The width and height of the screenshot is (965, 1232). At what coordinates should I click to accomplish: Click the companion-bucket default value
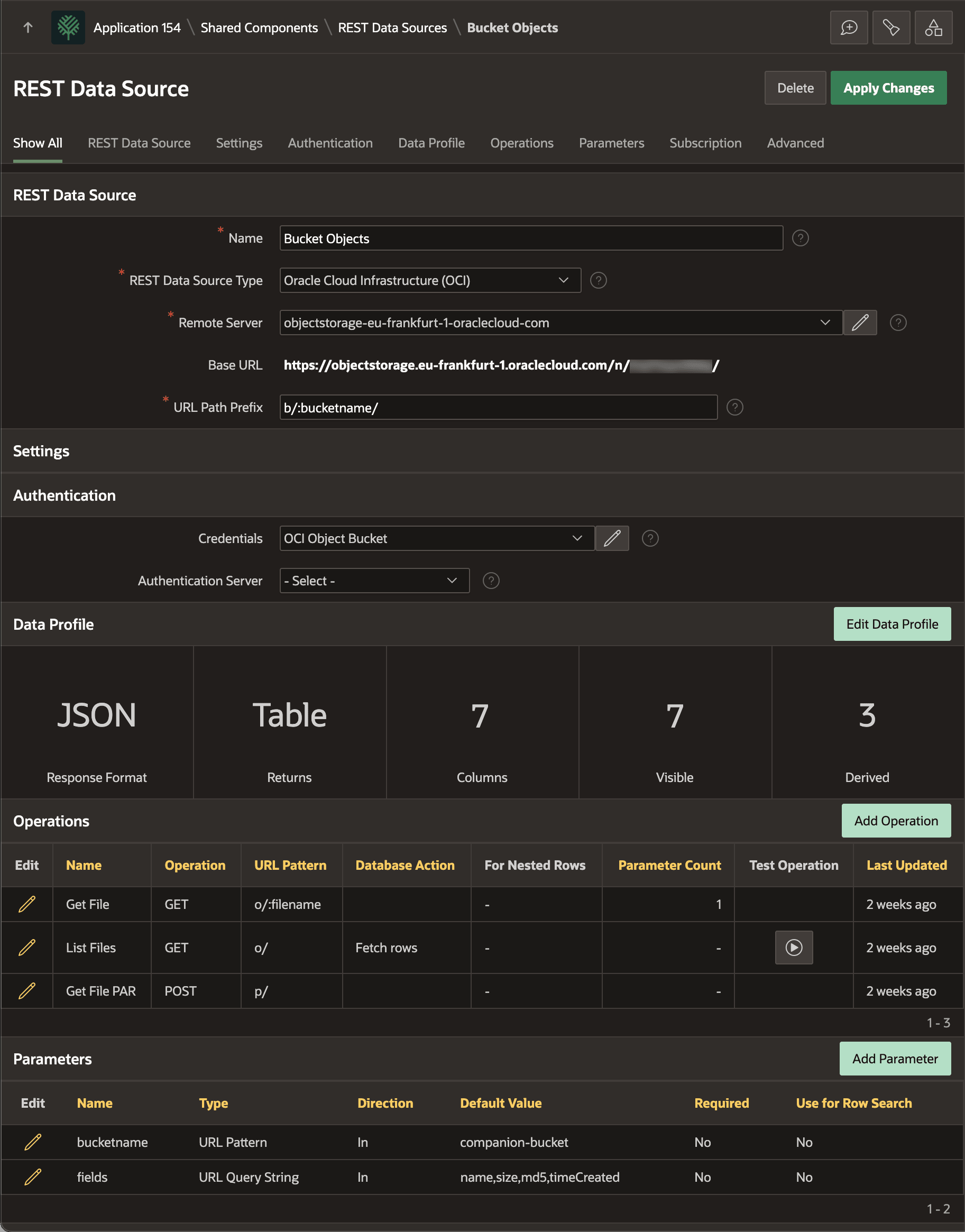pos(514,1142)
